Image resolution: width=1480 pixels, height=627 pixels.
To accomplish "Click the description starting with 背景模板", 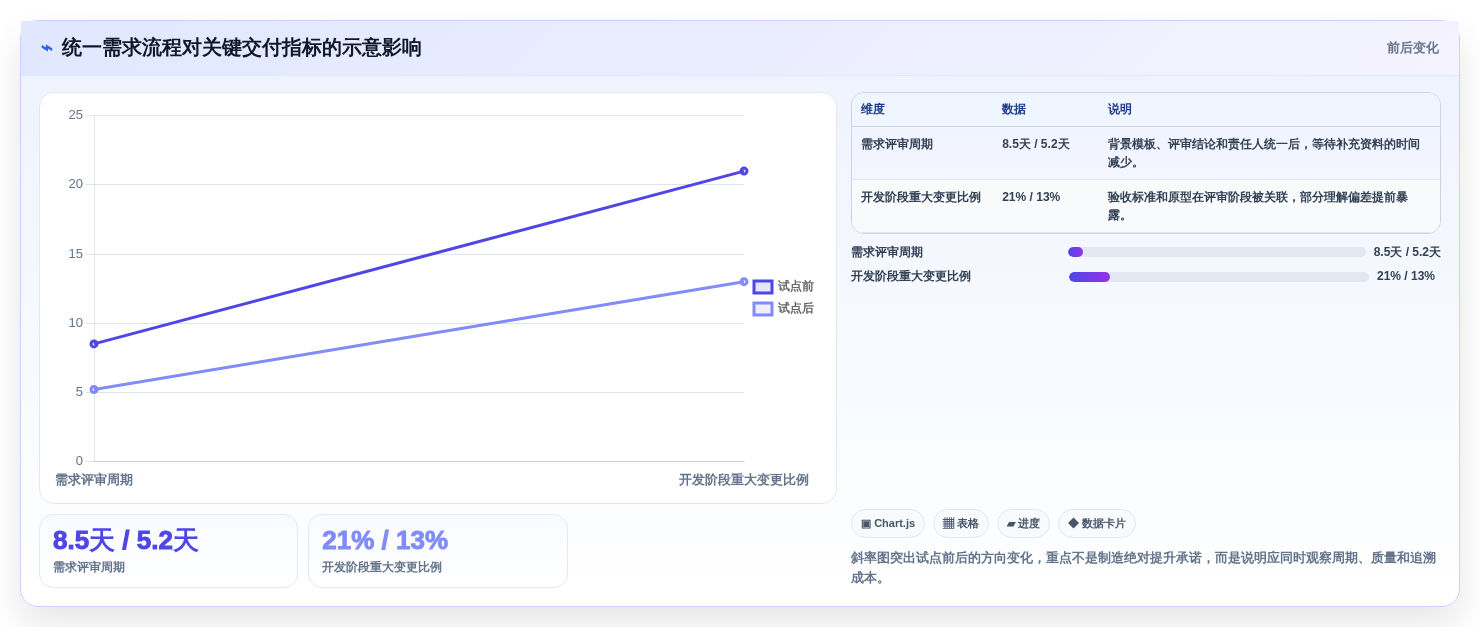I will point(1264,153).
